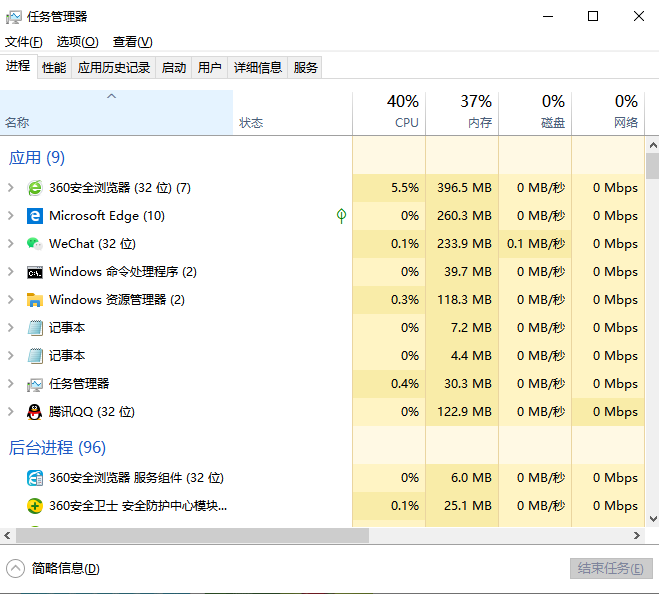Click the 360安全卫士 shield icon

[35, 506]
